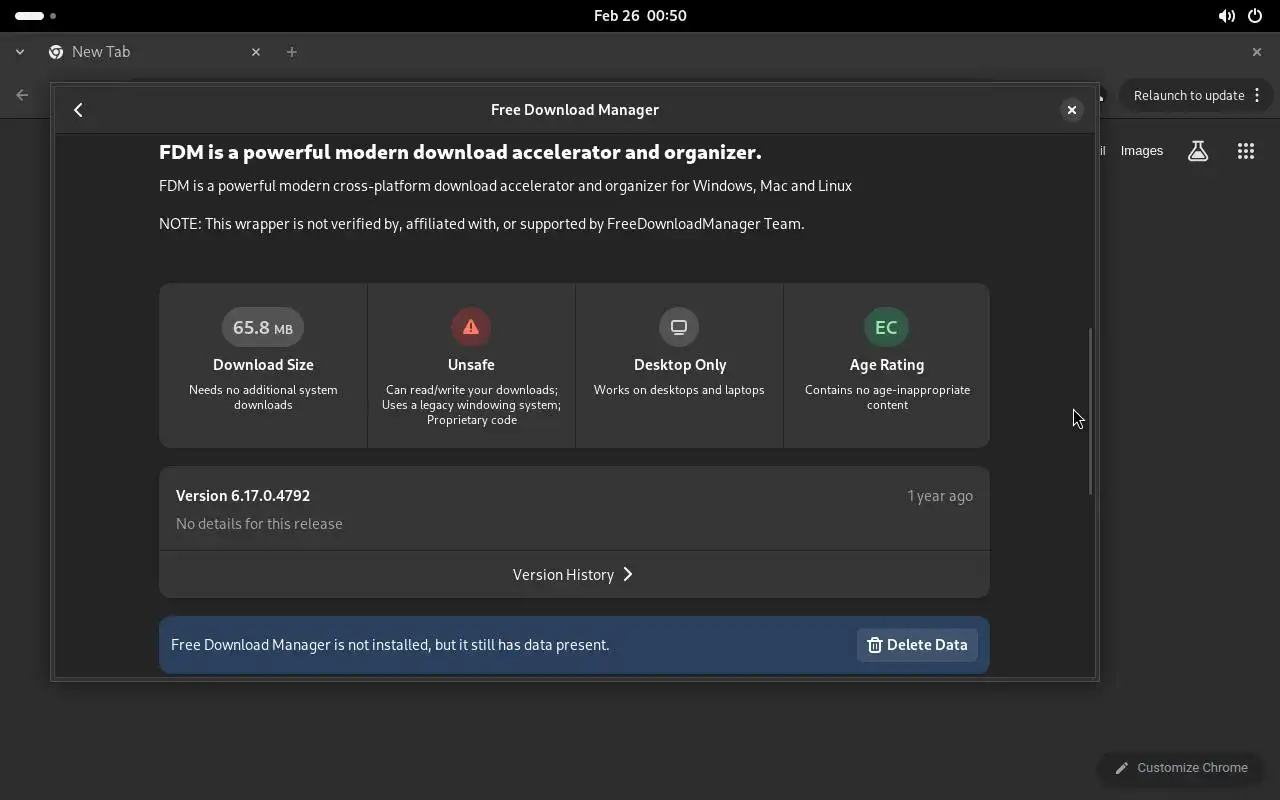Click the EC Age Rating badge
The height and width of the screenshot is (800, 1280).
tap(886, 327)
